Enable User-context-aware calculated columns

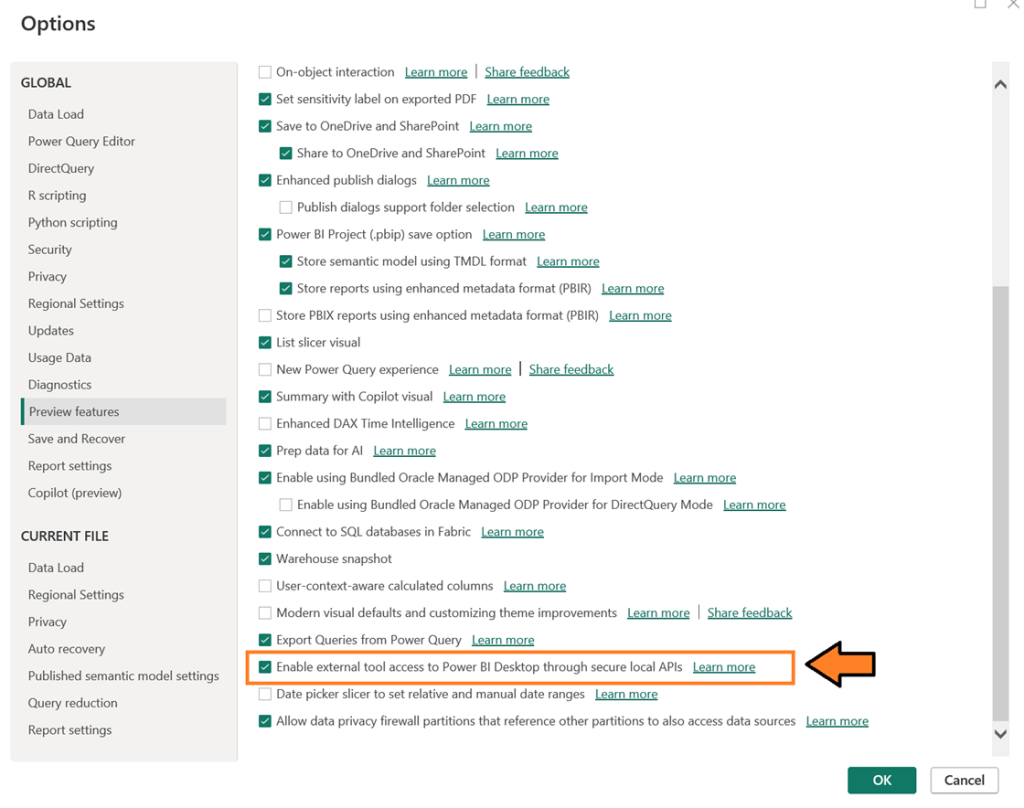coord(264,586)
